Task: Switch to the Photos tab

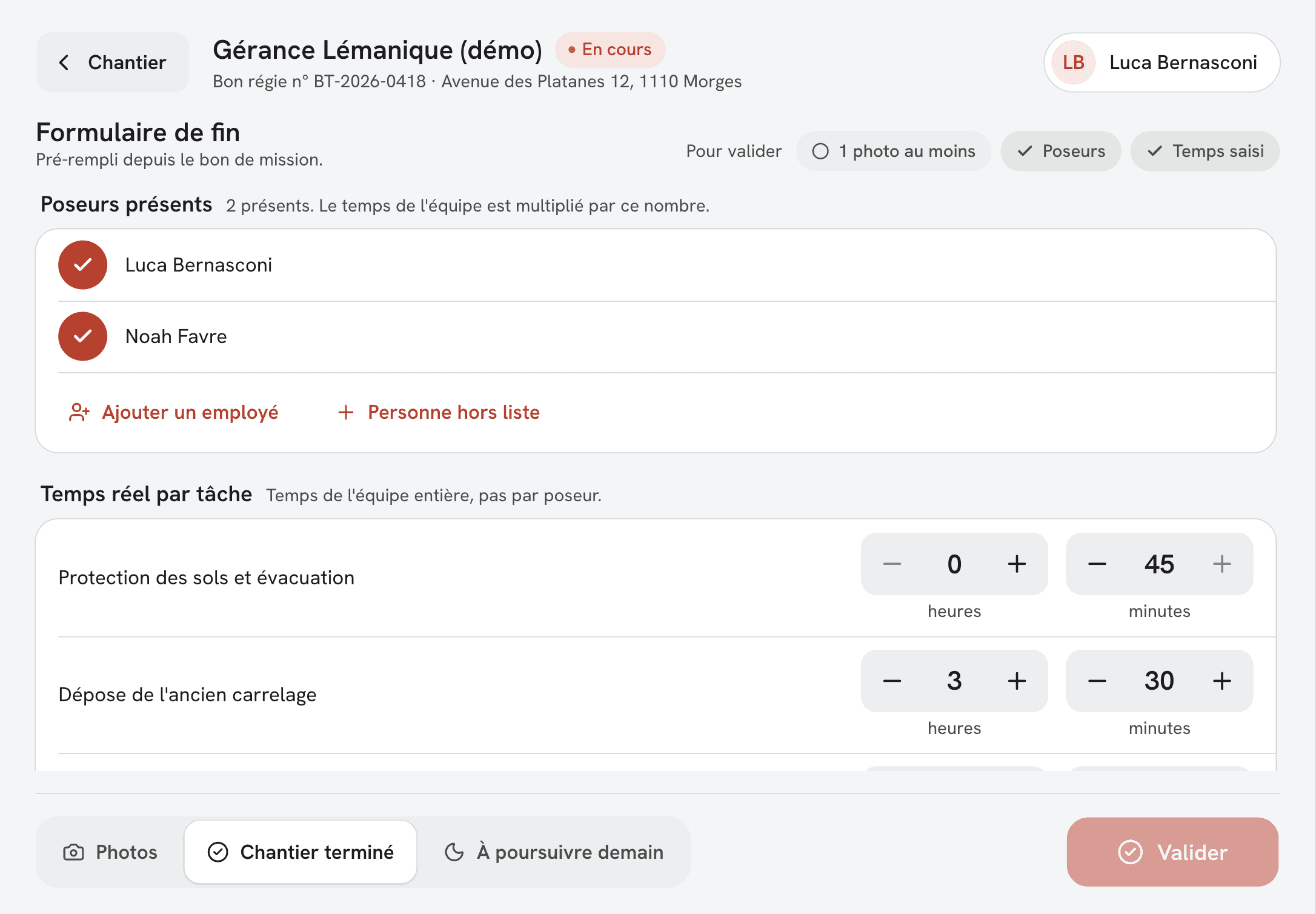Action: click(111, 852)
